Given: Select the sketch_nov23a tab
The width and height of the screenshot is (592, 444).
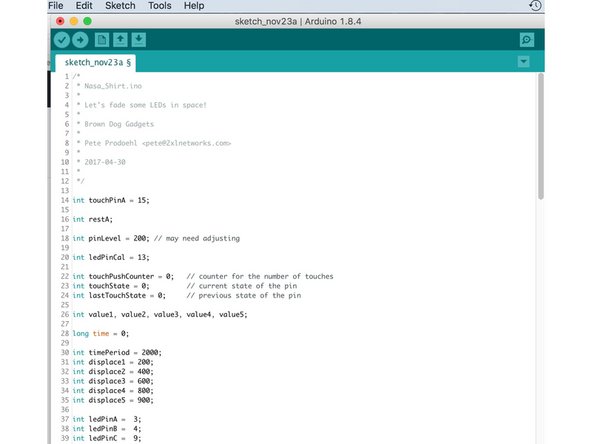Looking at the screenshot, I should 96,62.
